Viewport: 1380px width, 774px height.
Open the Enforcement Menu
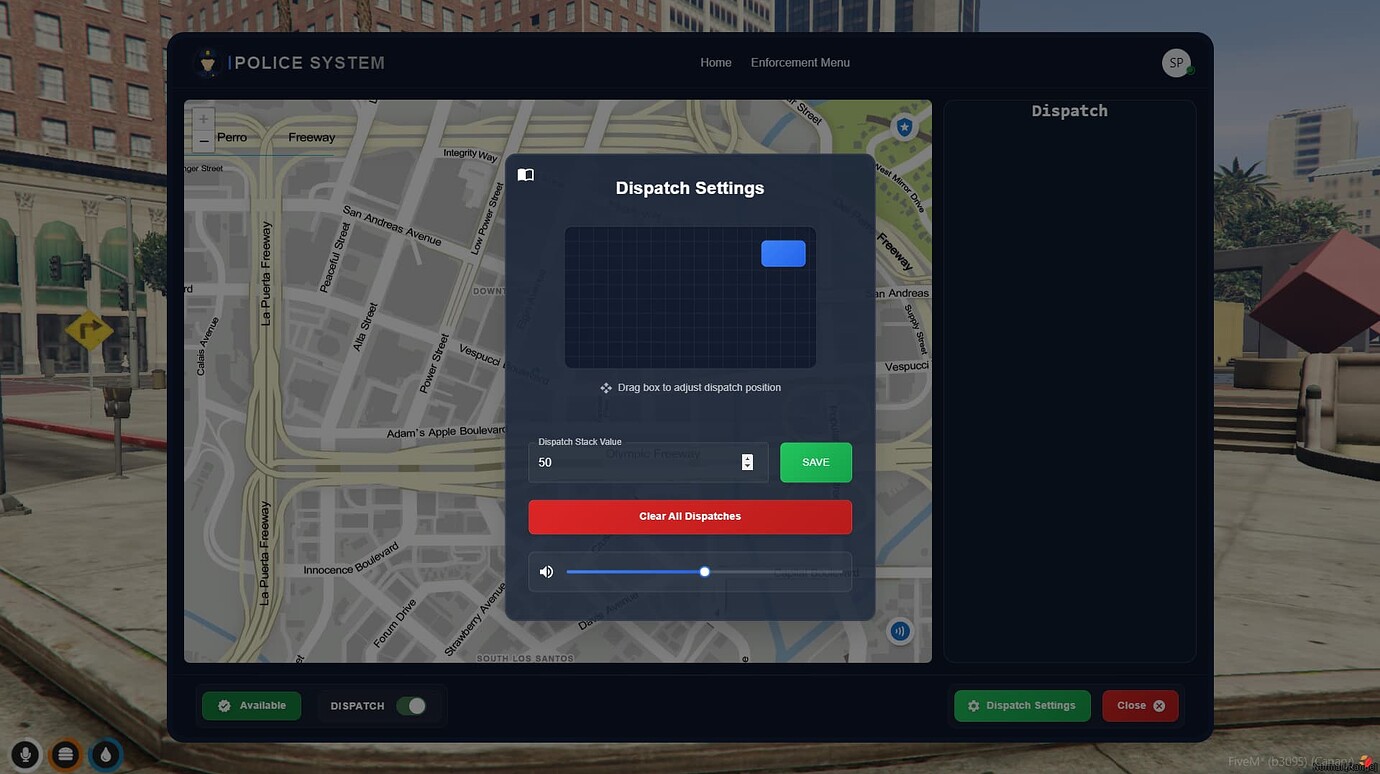point(799,62)
